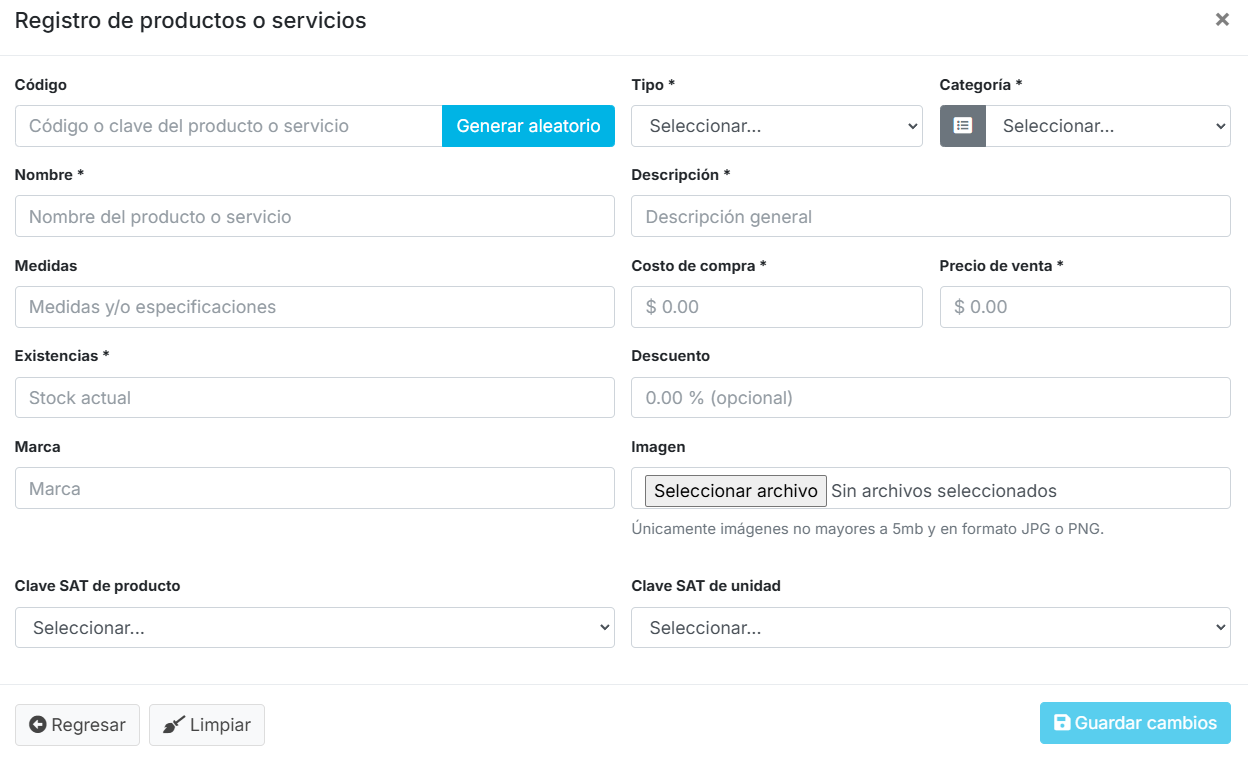The height and width of the screenshot is (759, 1248).
Task: Click the category list icon button
Action: [x=962, y=126]
